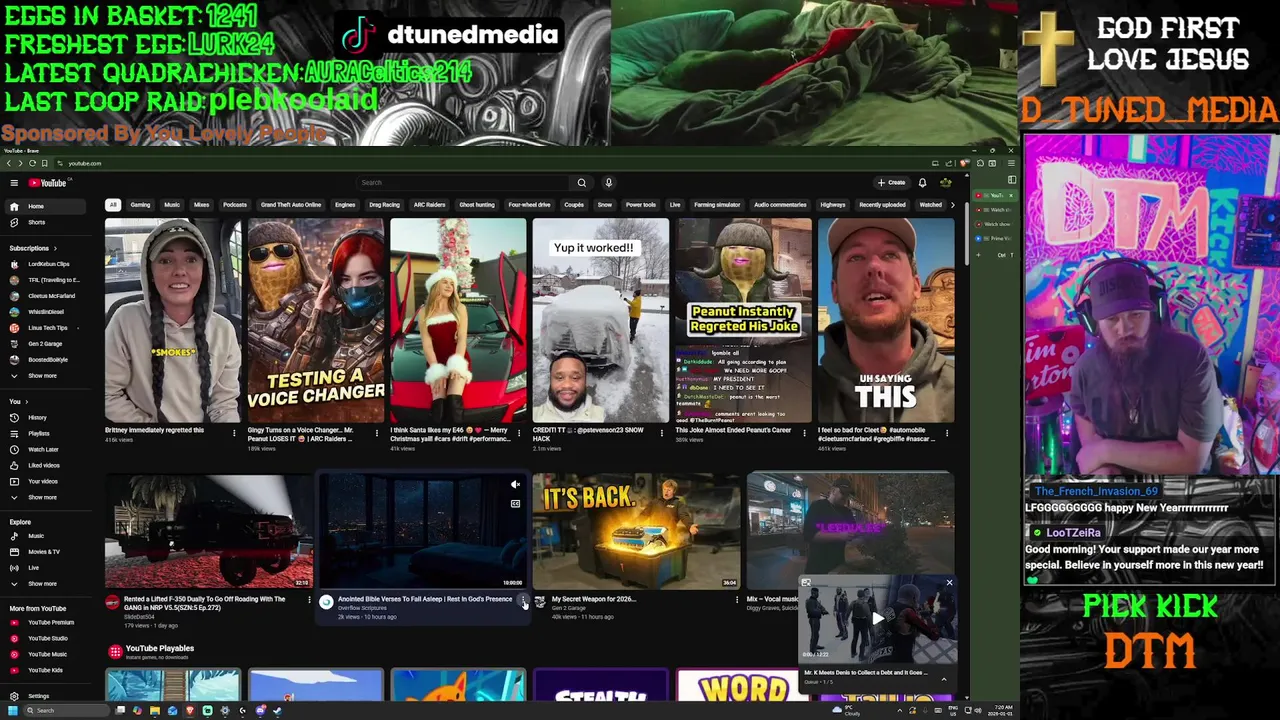This screenshot has height=720, width=1280.
Task: Show next category chips arrow
Action: [x=952, y=205]
